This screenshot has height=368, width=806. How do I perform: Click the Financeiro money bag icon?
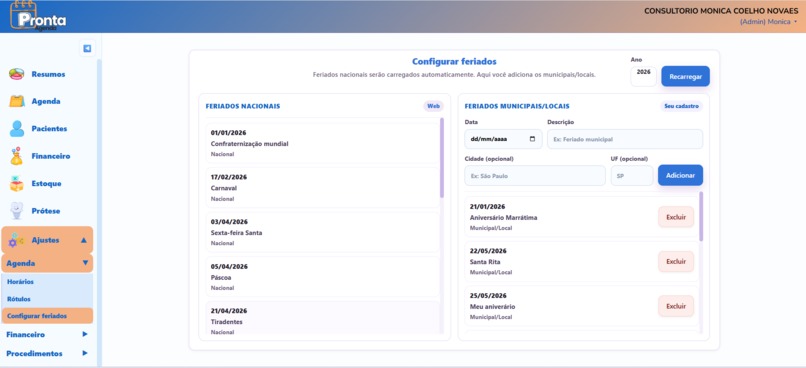pos(16,156)
